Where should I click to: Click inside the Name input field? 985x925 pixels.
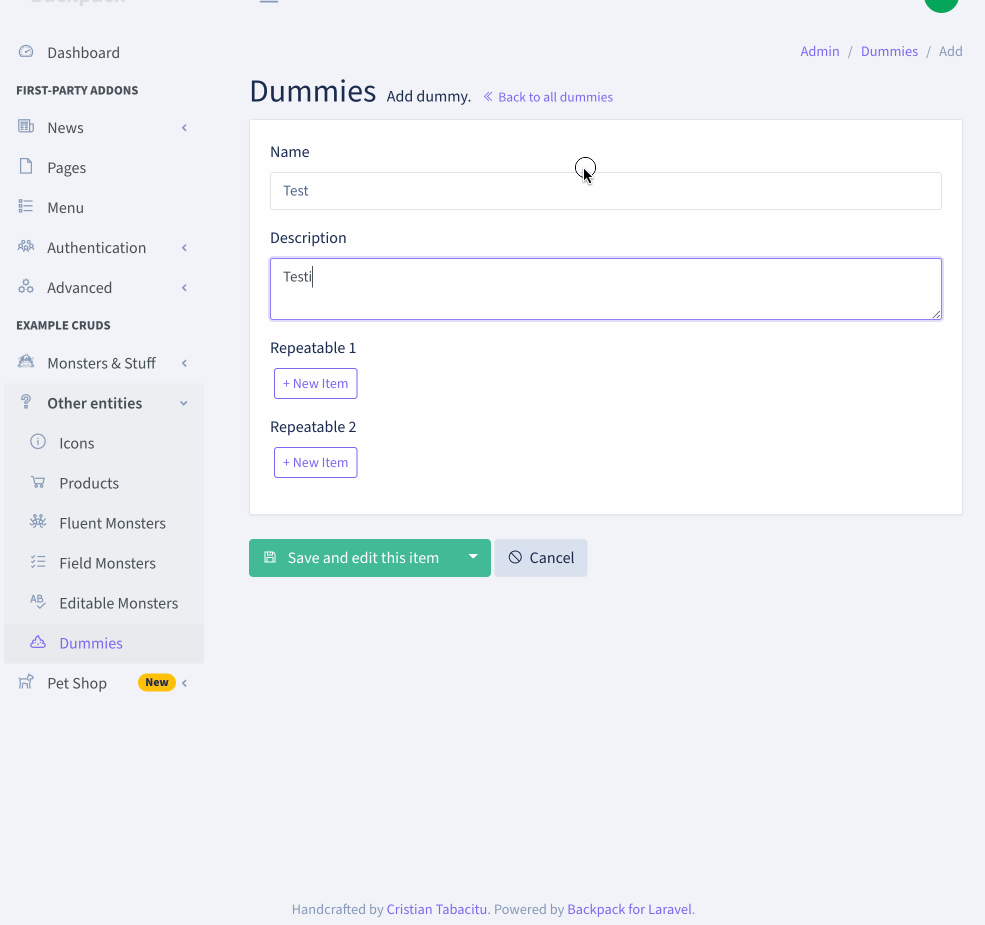click(x=605, y=190)
